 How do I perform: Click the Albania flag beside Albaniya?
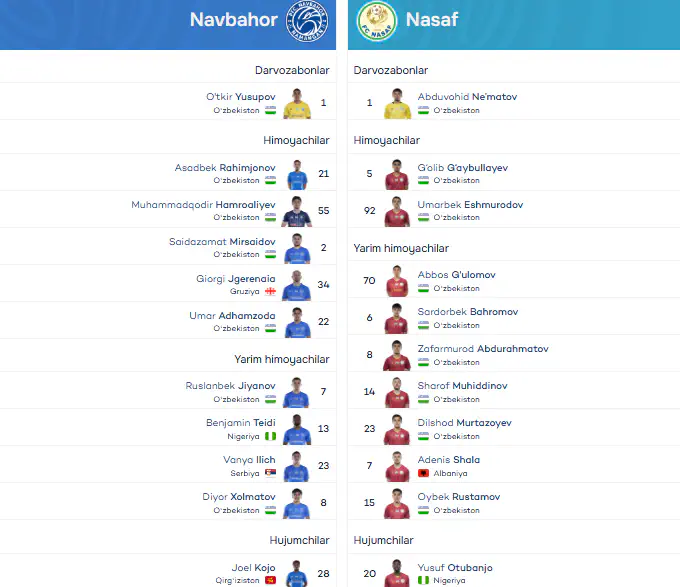pyautogui.click(x=423, y=473)
